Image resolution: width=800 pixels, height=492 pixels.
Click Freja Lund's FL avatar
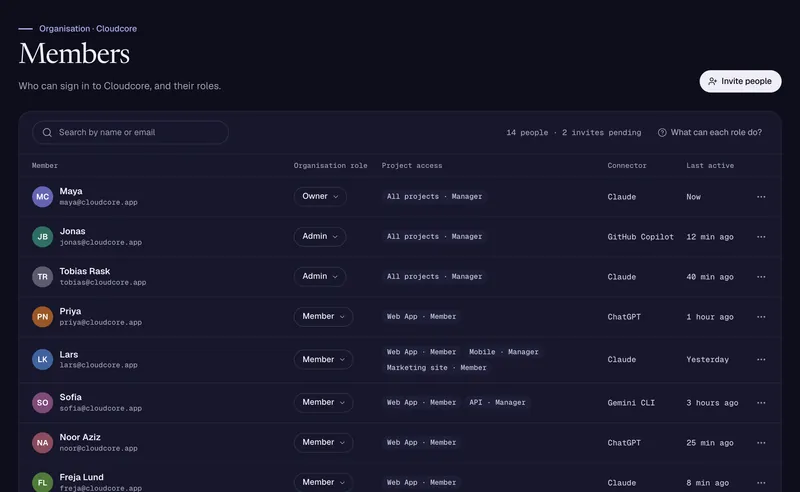(42, 482)
